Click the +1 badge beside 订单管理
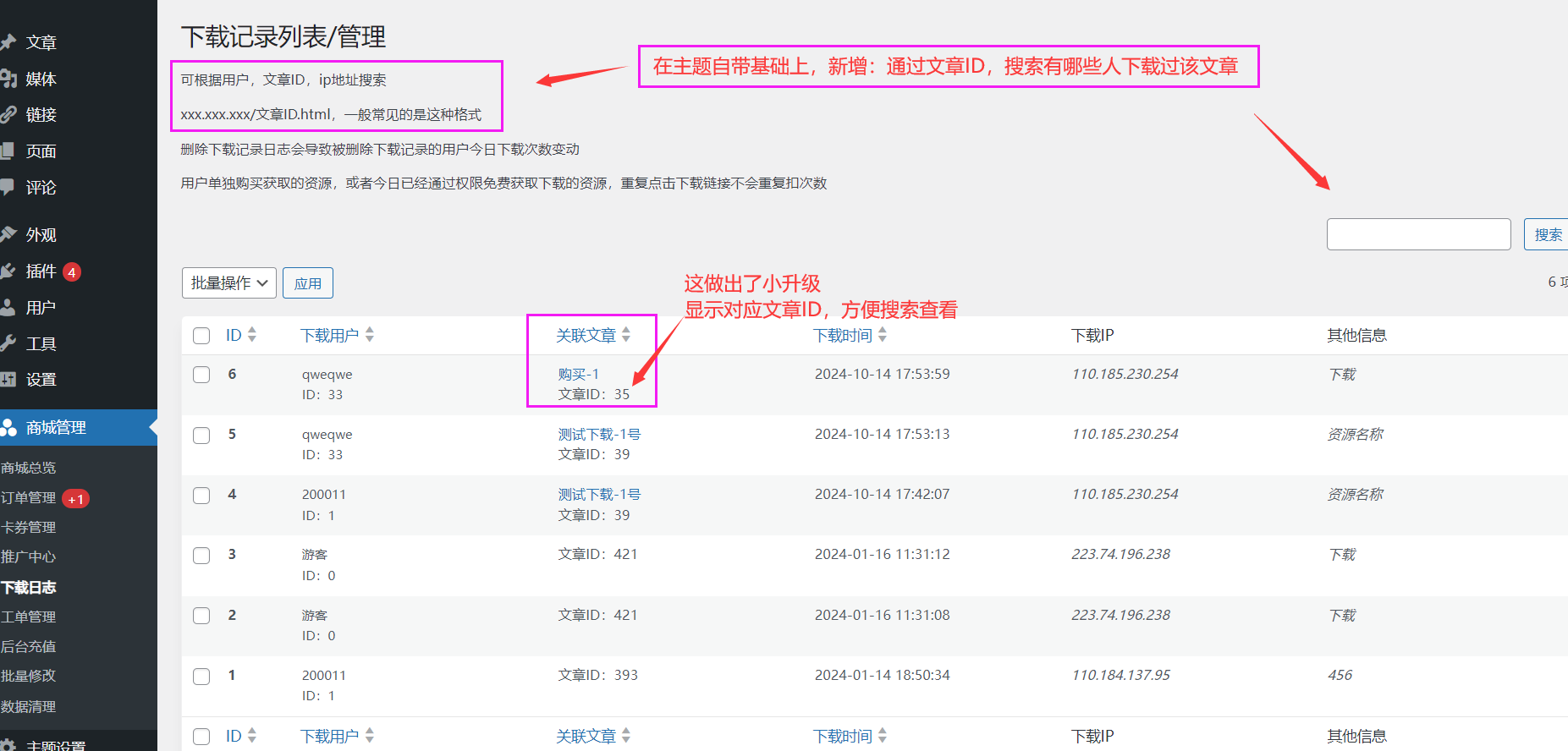 point(75,499)
